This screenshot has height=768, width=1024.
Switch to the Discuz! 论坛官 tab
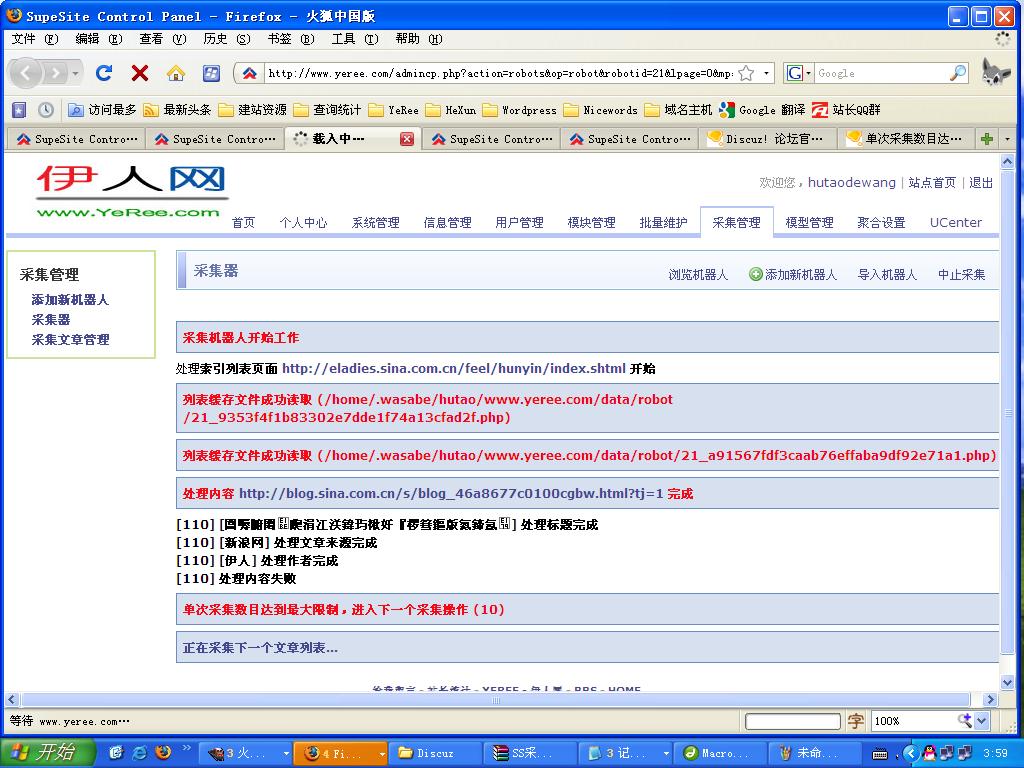767,138
